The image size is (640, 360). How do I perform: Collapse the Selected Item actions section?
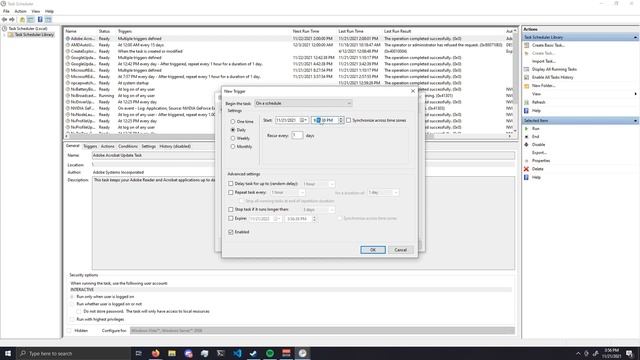635,121
